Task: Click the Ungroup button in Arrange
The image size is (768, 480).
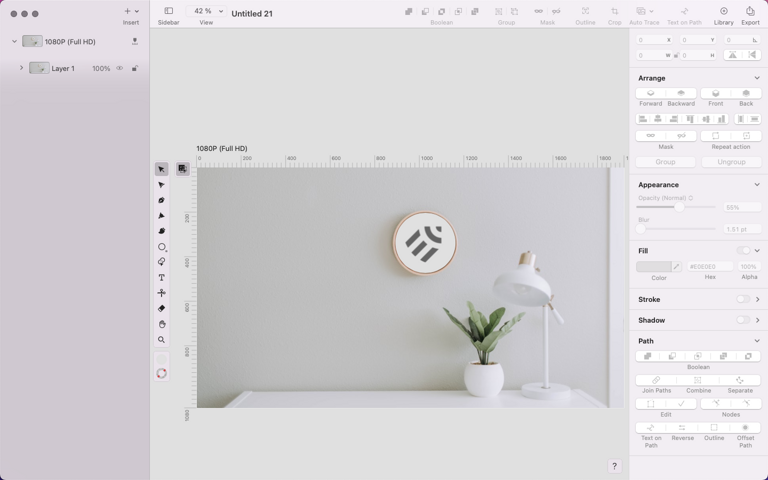Action: [x=731, y=162]
